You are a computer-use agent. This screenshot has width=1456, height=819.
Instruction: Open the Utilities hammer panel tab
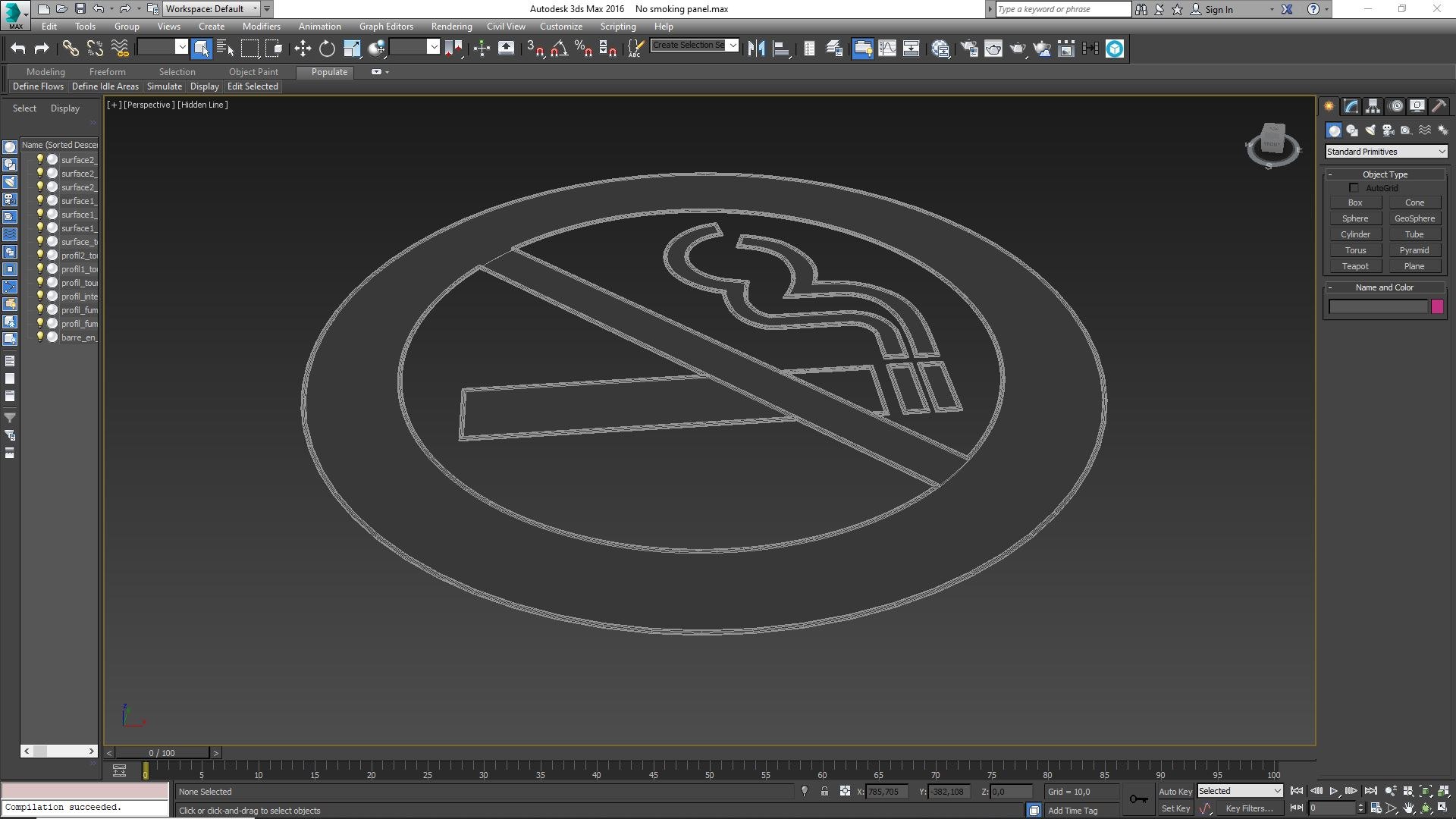click(1439, 106)
